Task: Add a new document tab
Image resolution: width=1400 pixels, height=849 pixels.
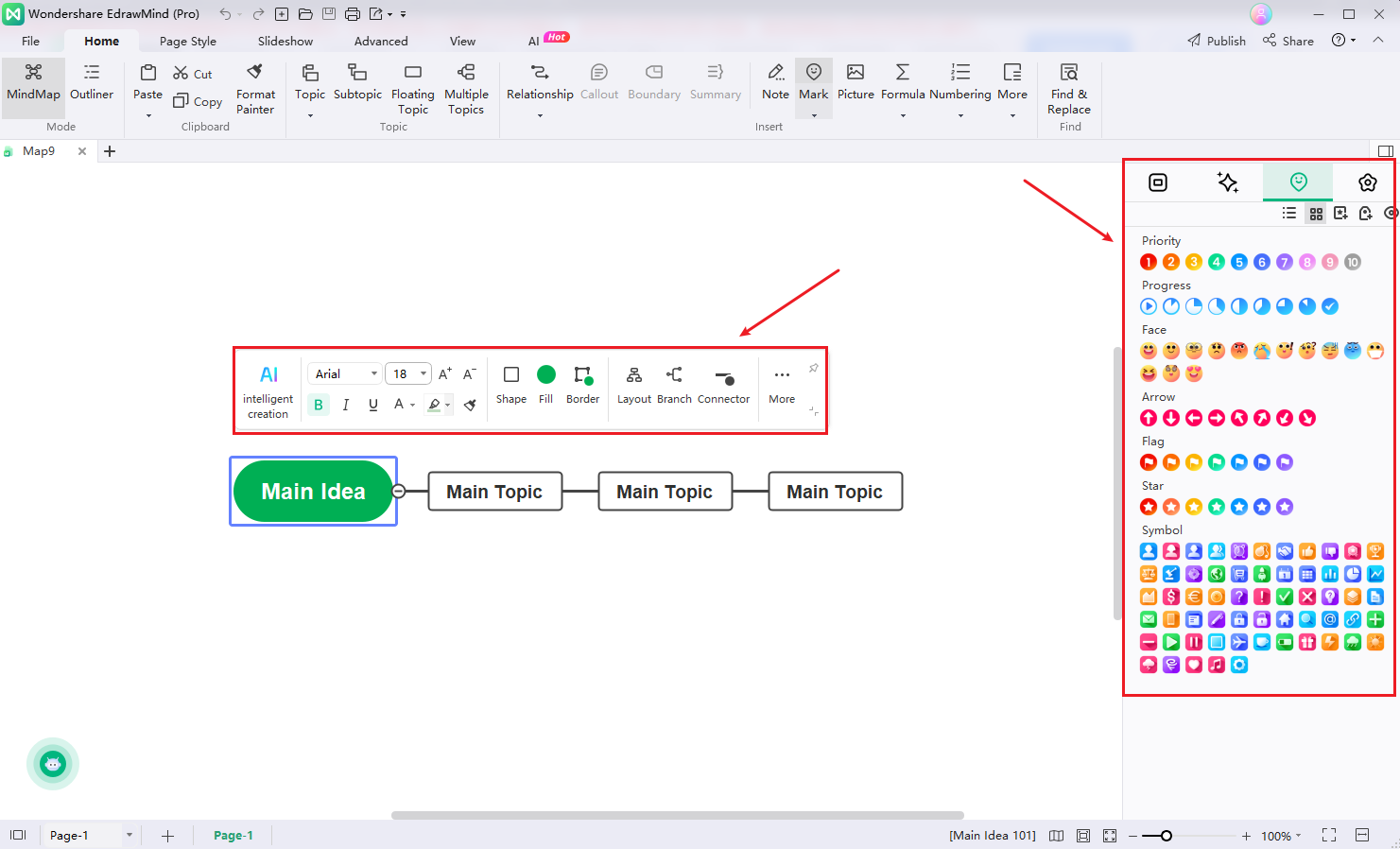Action: pyautogui.click(x=110, y=151)
